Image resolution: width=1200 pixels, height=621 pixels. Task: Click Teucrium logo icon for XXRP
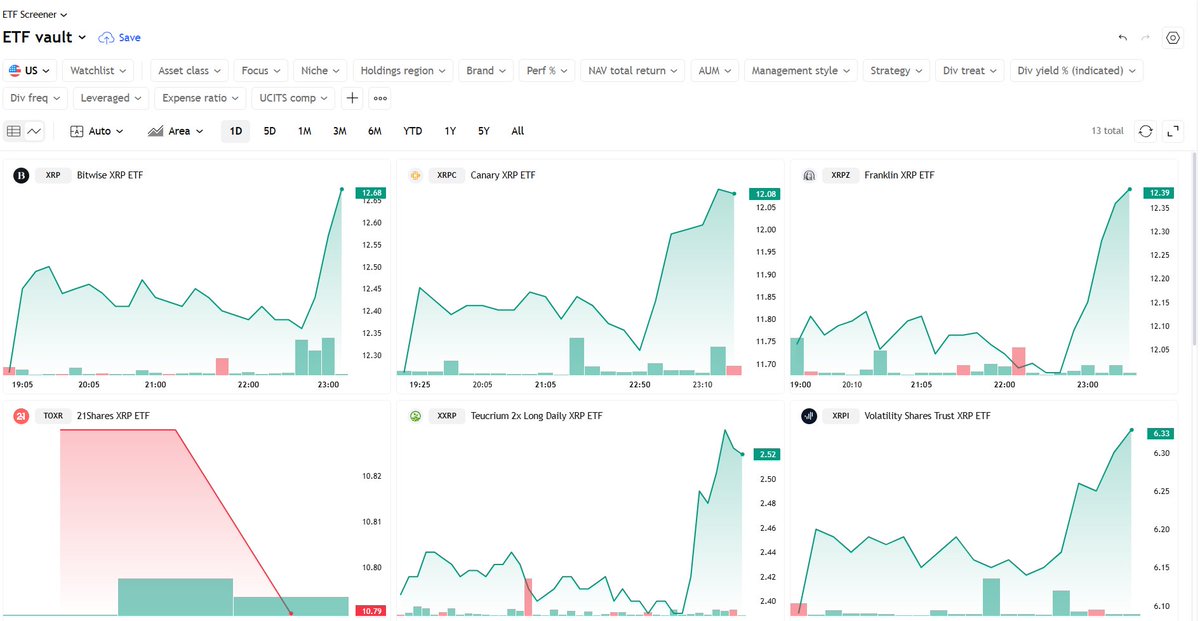point(415,416)
